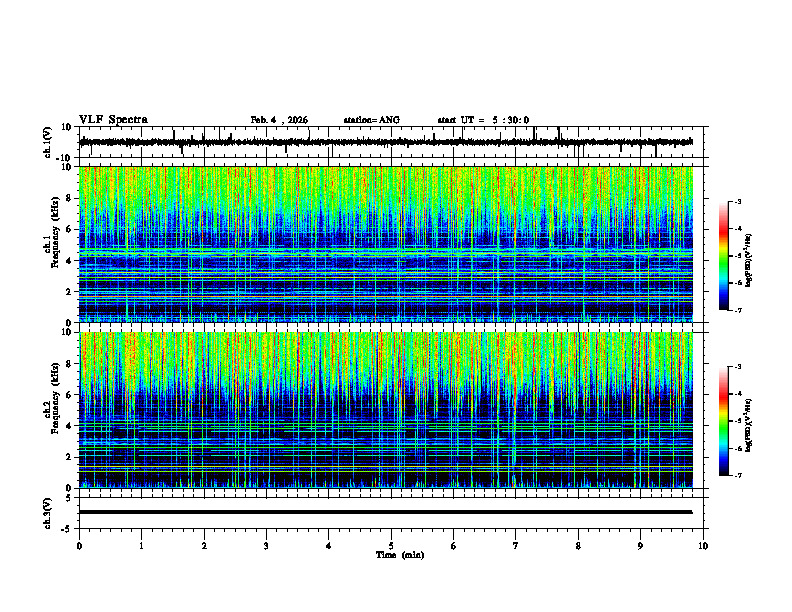This screenshot has width=792, height=612.
Task: Click time axis tick label "6"
Action: click(454, 546)
